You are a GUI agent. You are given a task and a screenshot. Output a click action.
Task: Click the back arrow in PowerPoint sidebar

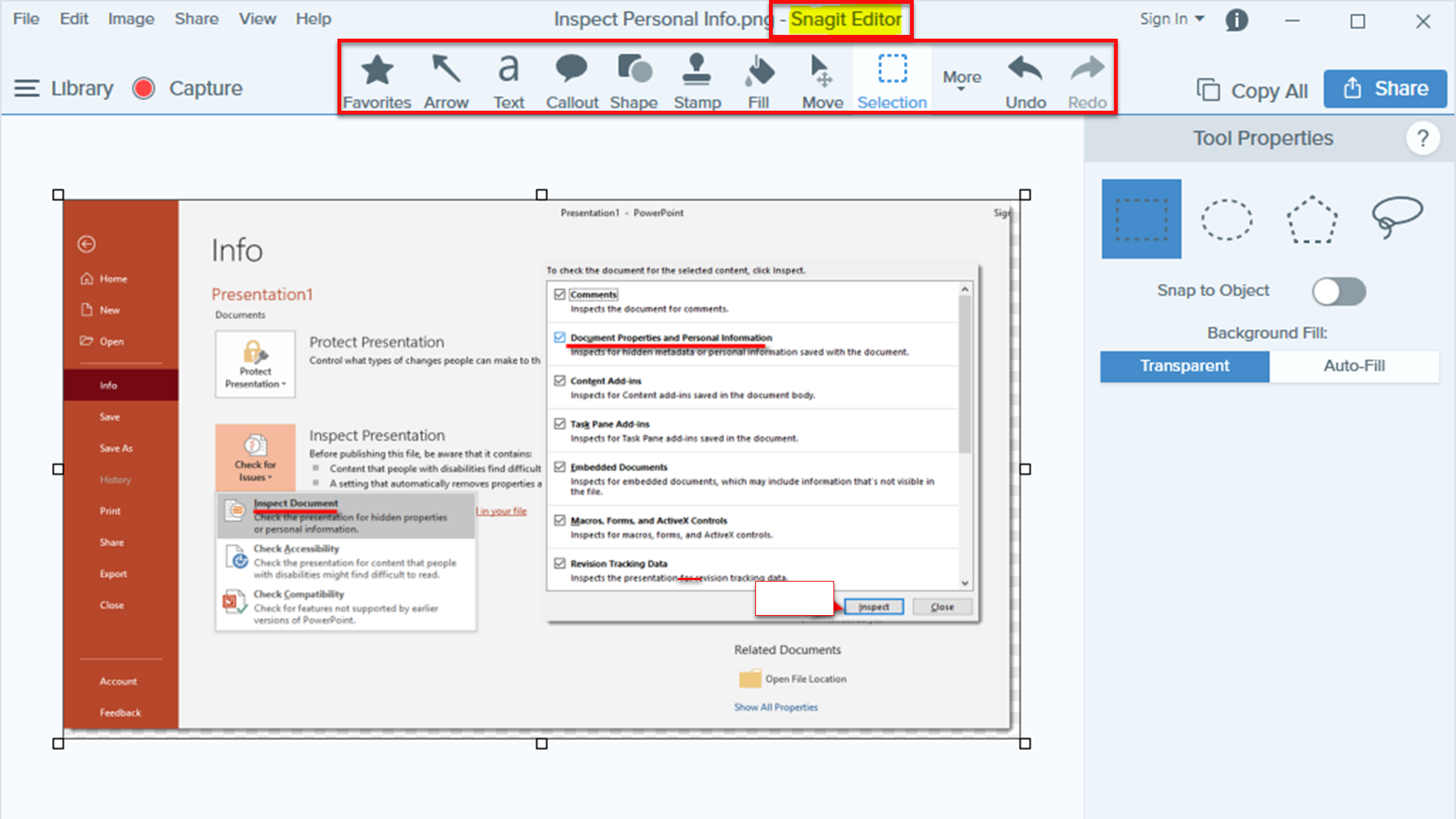point(86,244)
